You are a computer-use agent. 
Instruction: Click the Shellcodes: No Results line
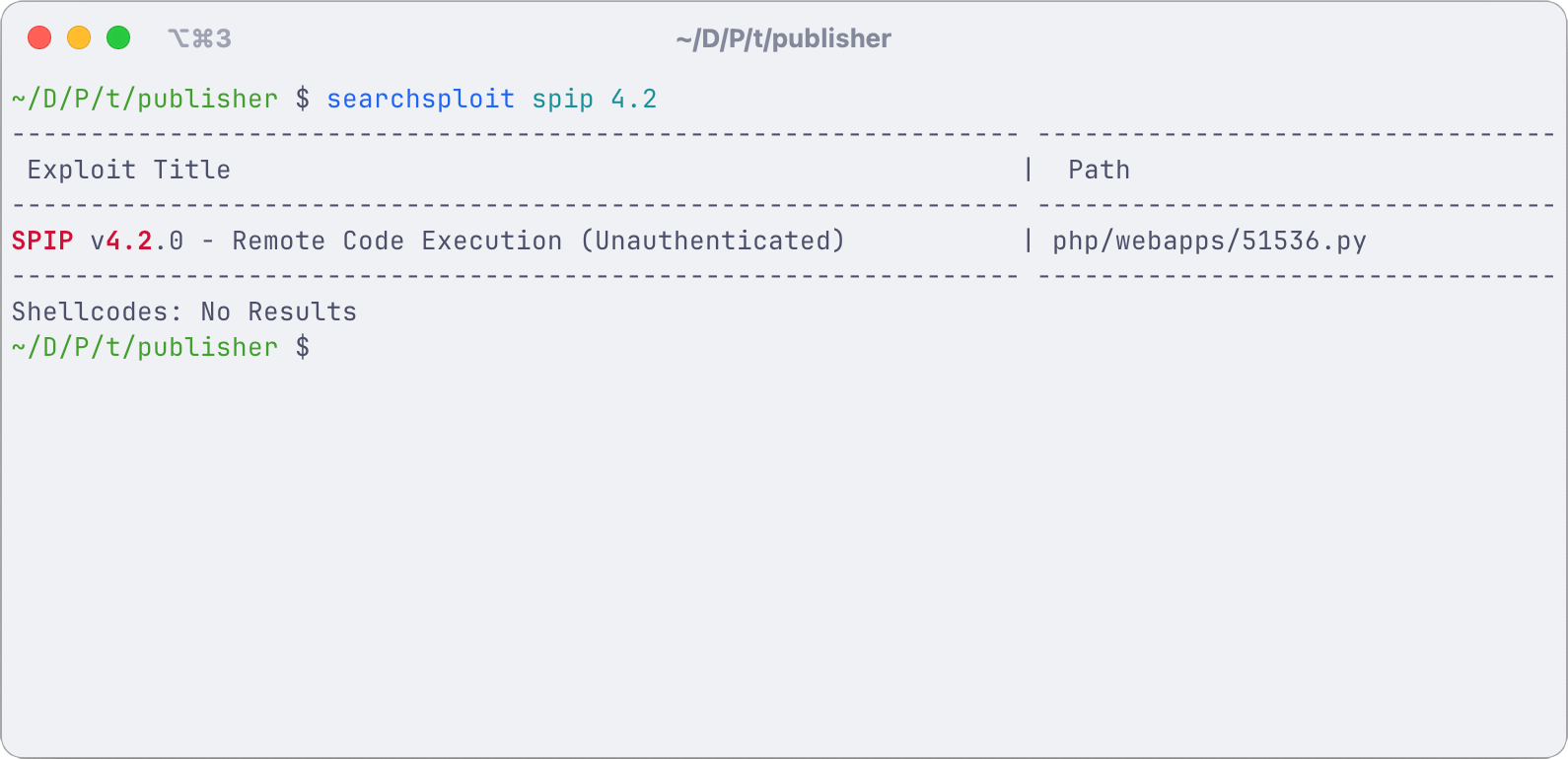click(184, 311)
